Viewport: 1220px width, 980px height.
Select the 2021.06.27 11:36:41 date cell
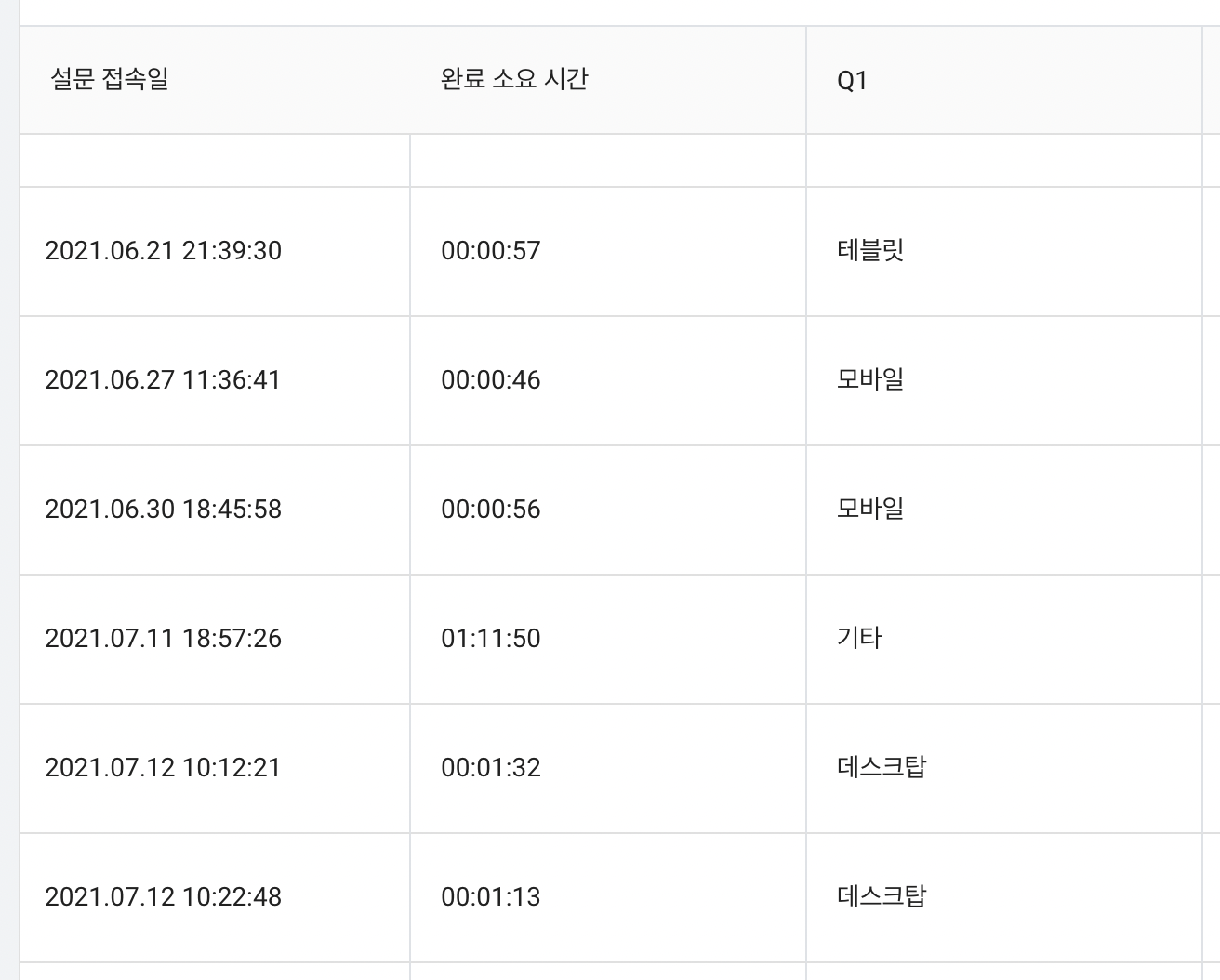(x=163, y=380)
